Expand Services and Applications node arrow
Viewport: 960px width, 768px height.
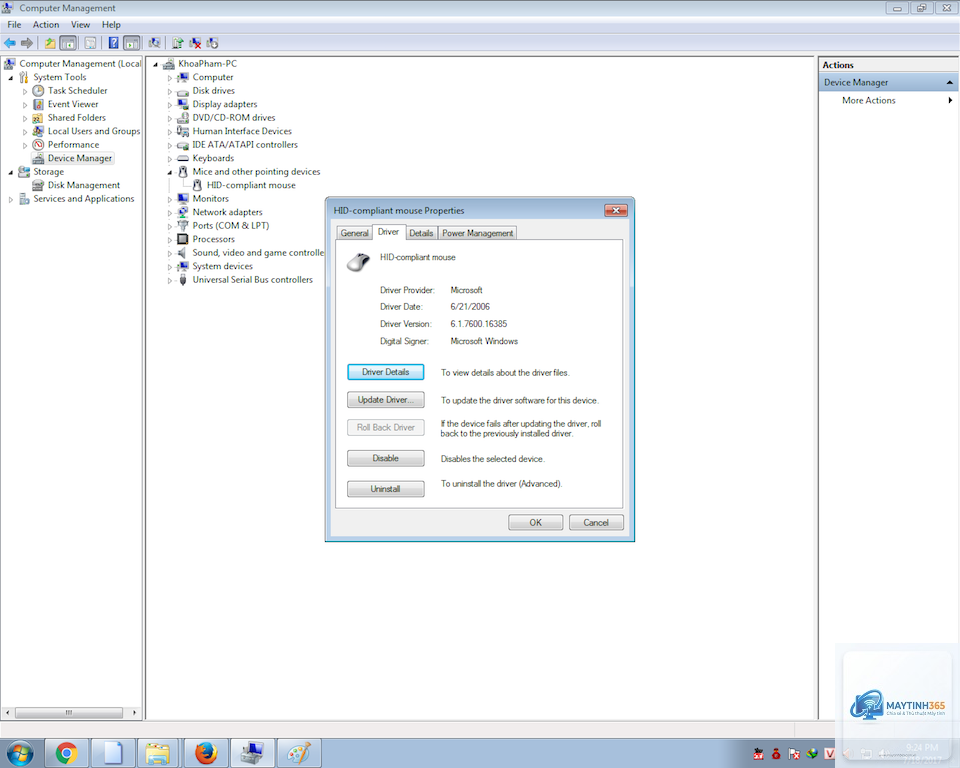point(10,199)
